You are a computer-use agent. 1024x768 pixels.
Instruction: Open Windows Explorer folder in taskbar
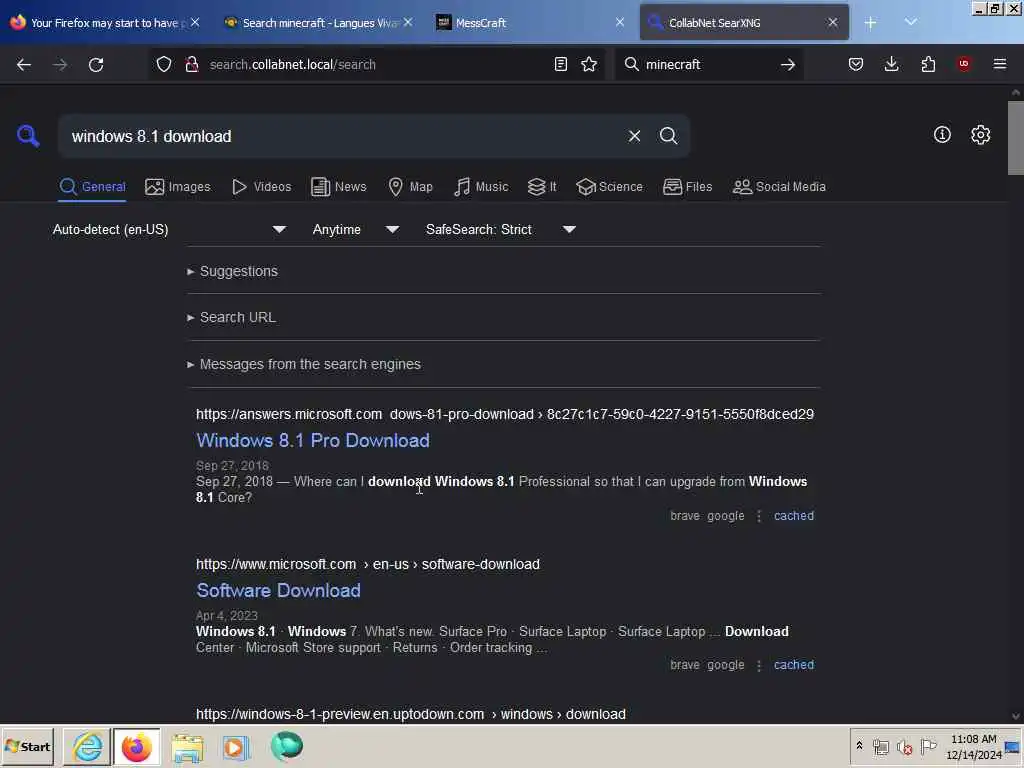pyautogui.click(x=187, y=746)
